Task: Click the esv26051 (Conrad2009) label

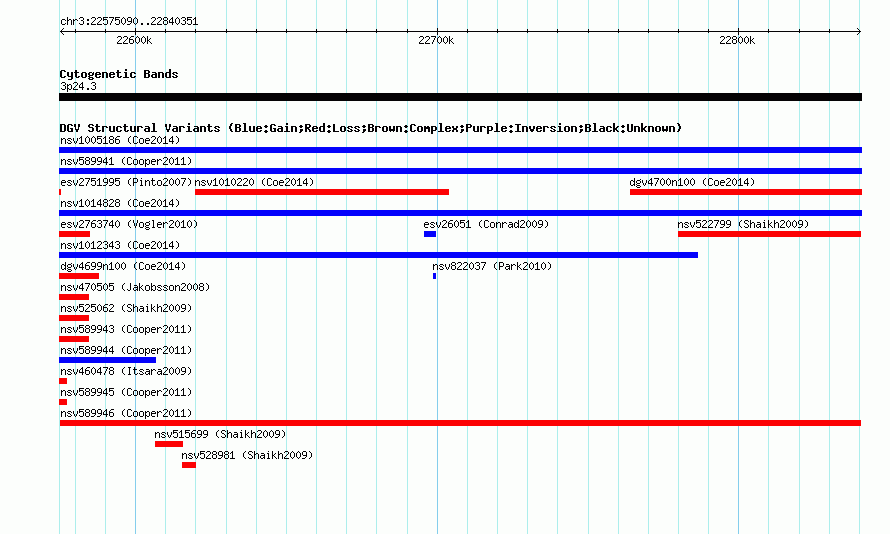Action: coord(486,224)
